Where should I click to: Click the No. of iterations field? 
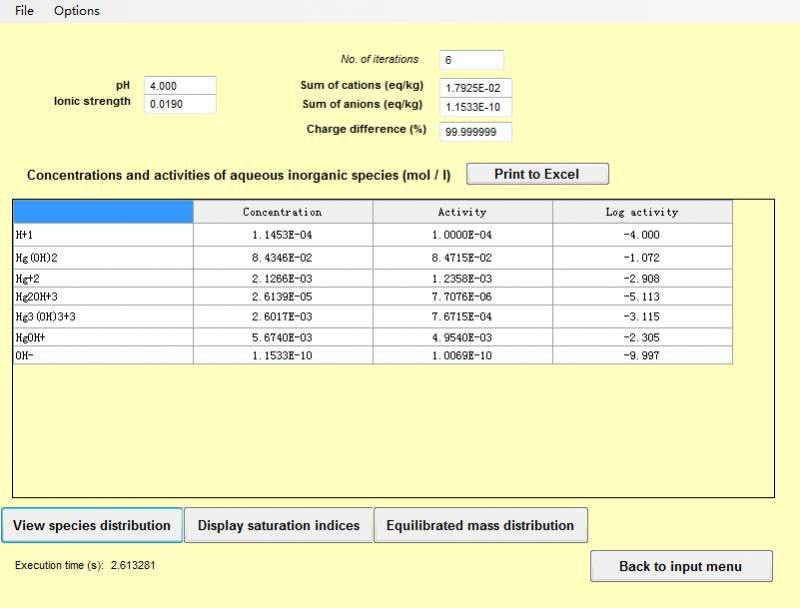[471, 60]
